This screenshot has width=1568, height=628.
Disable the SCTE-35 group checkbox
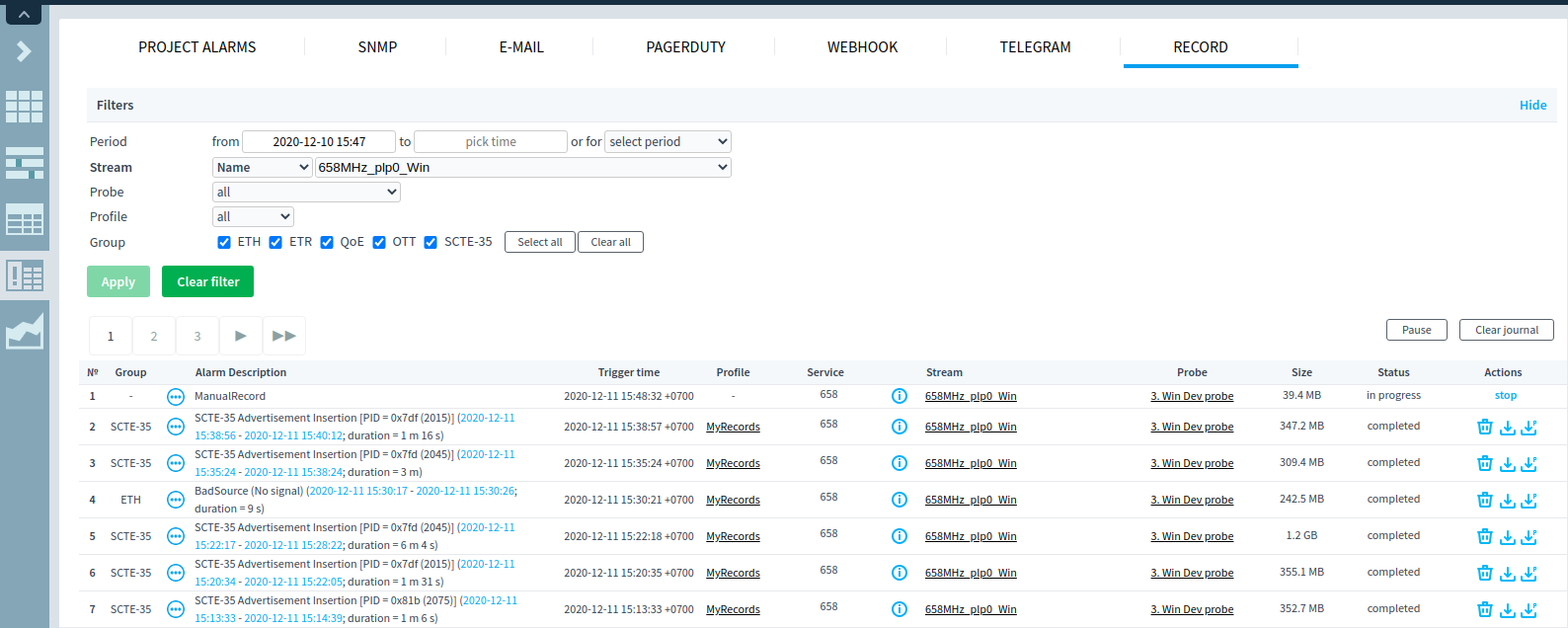point(431,243)
